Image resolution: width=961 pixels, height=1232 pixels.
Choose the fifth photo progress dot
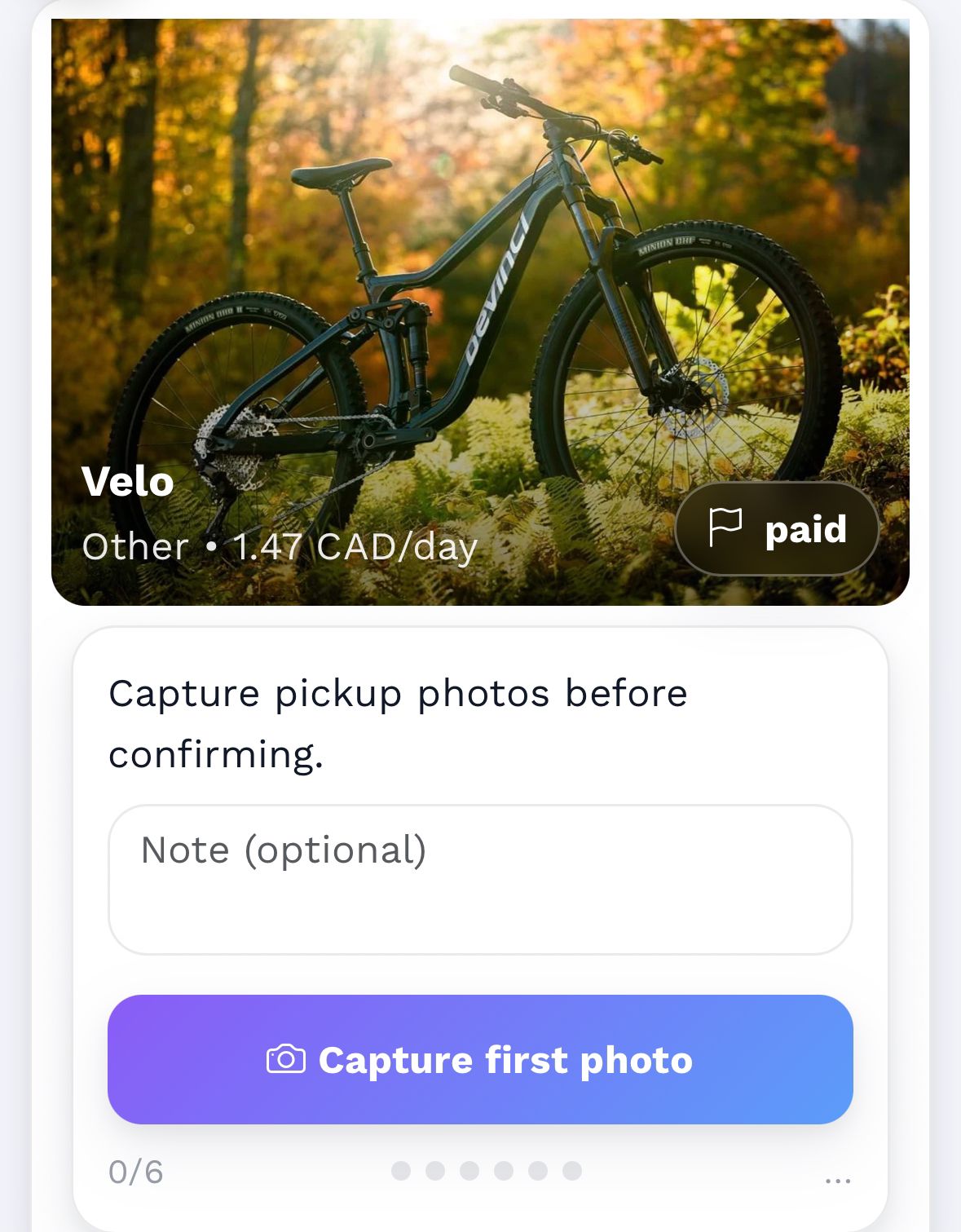click(x=538, y=1171)
